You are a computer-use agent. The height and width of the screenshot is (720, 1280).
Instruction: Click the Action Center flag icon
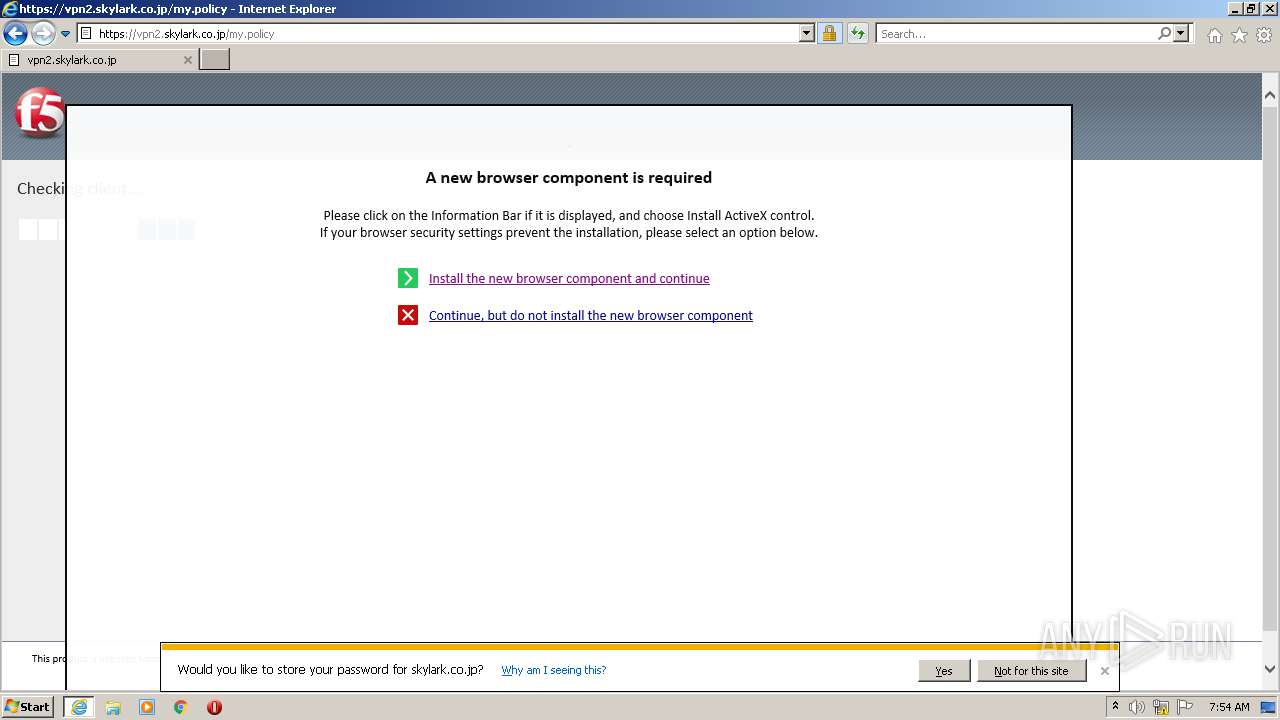click(x=1185, y=707)
